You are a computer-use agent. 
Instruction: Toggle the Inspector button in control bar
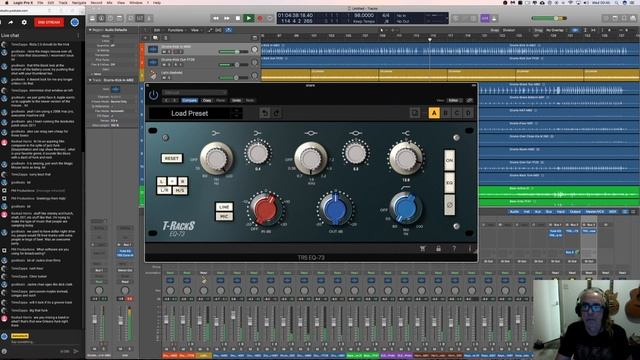pyautogui.click(x=102, y=18)
